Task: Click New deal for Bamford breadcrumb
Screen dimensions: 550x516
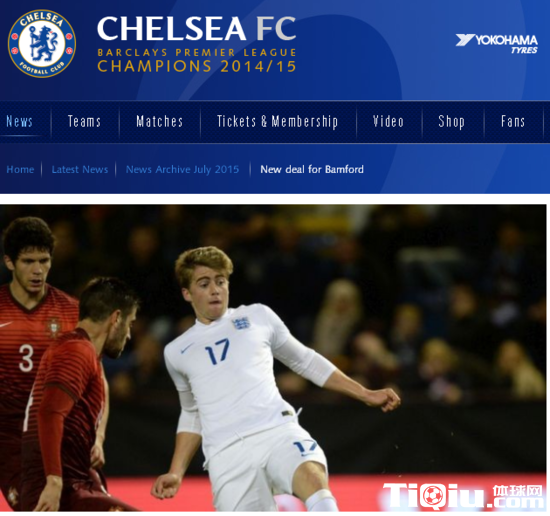Action: [312, 169]
